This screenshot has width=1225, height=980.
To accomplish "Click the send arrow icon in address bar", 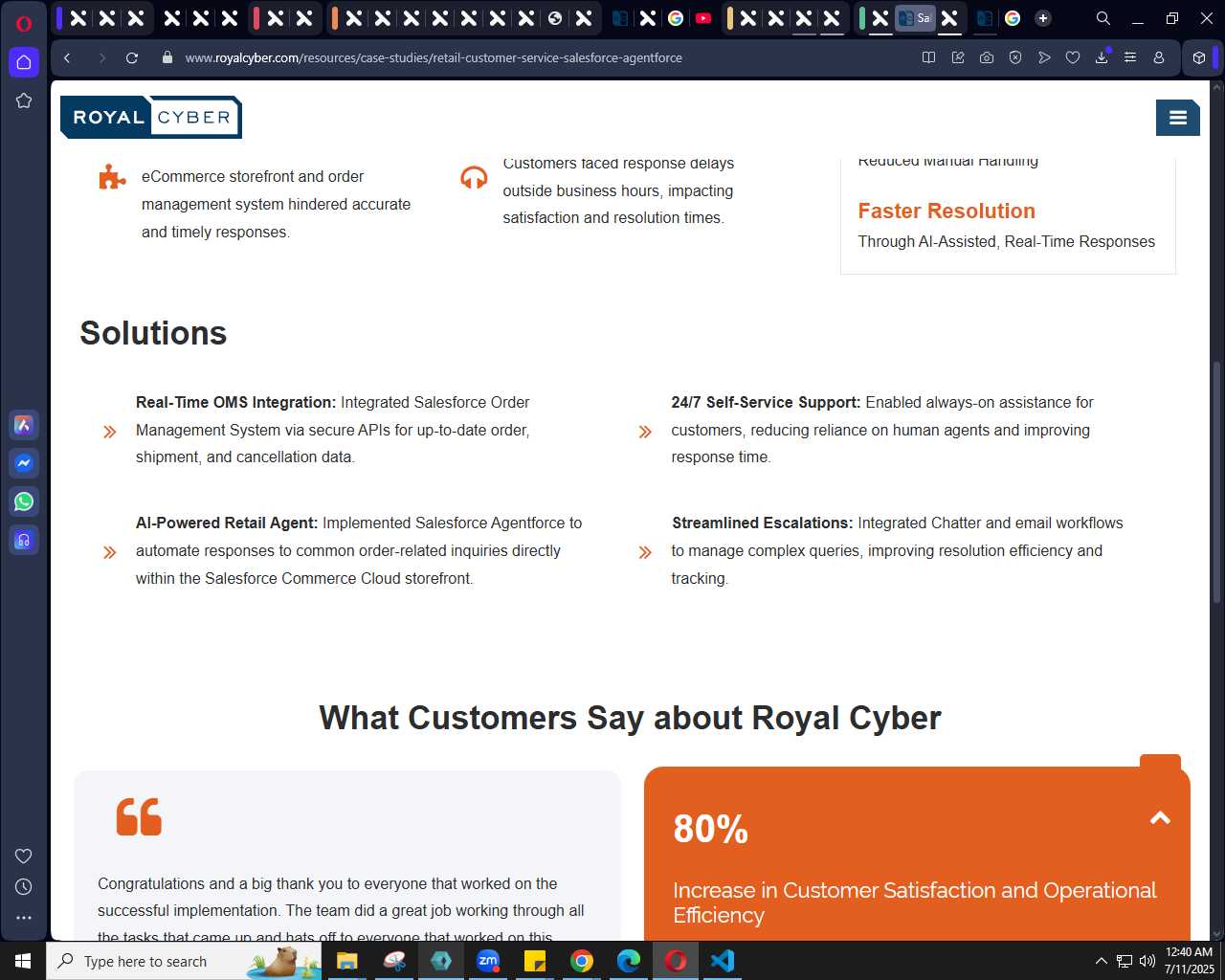I will pyautogui.click(x=1044, y=57).
